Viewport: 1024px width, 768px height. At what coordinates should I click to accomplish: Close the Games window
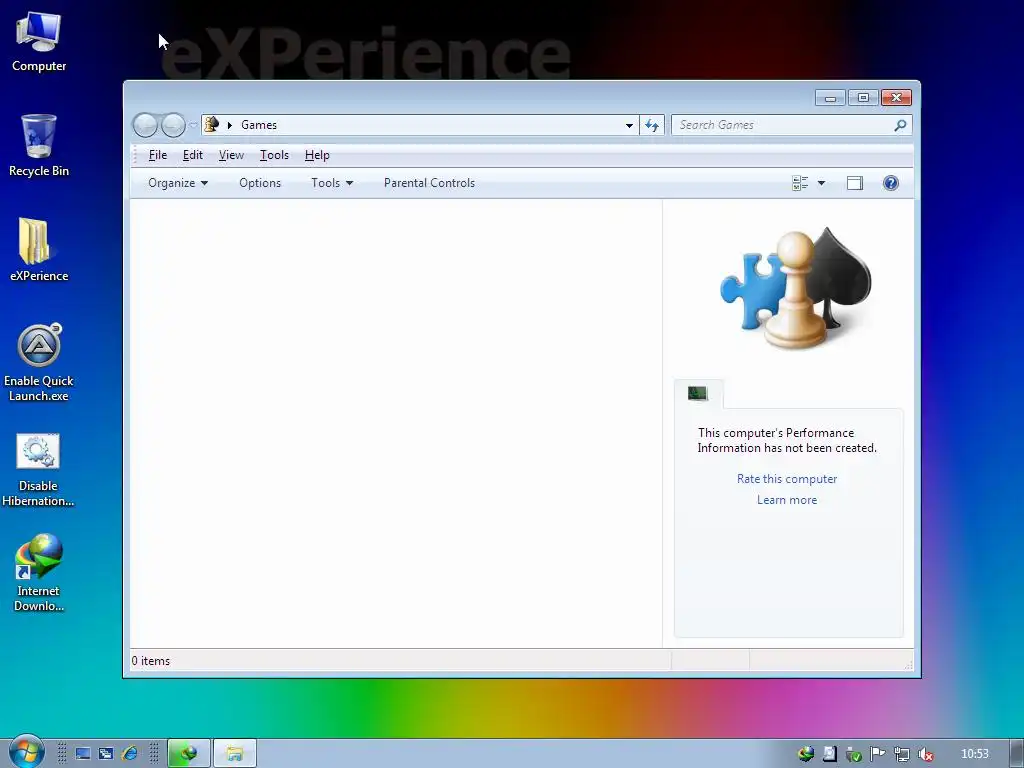tap(897, 98)
